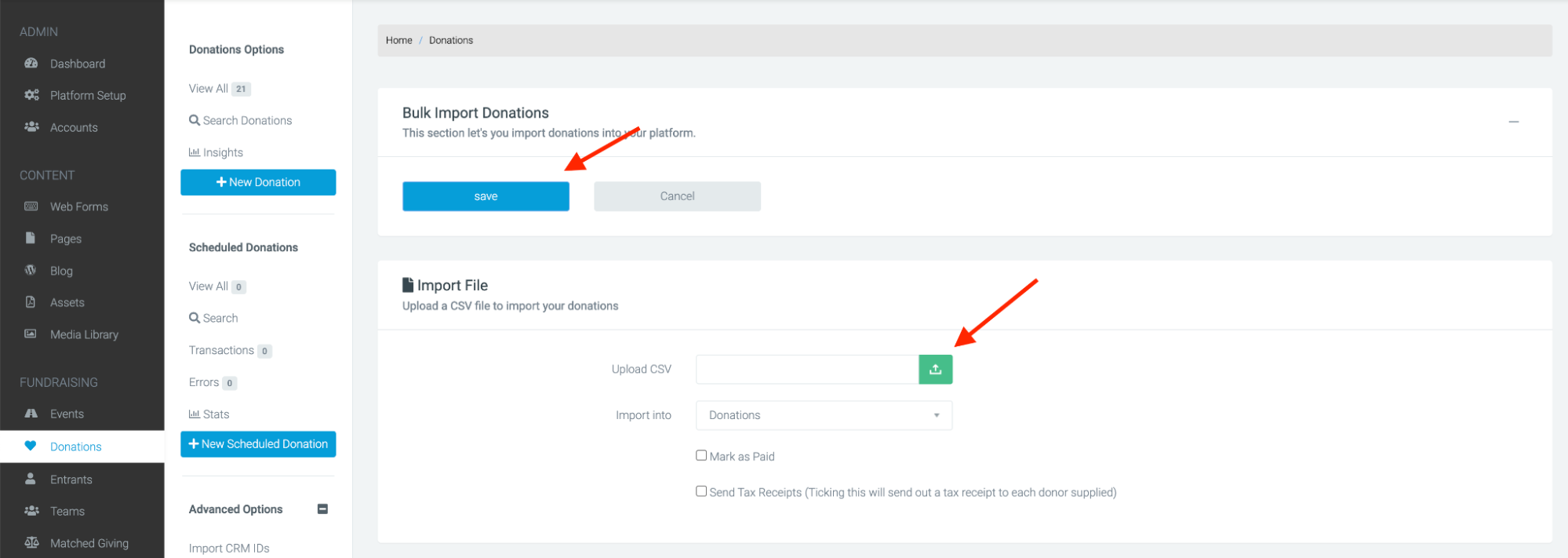Click the Insights bar chart icon

(x=195, y=152)
